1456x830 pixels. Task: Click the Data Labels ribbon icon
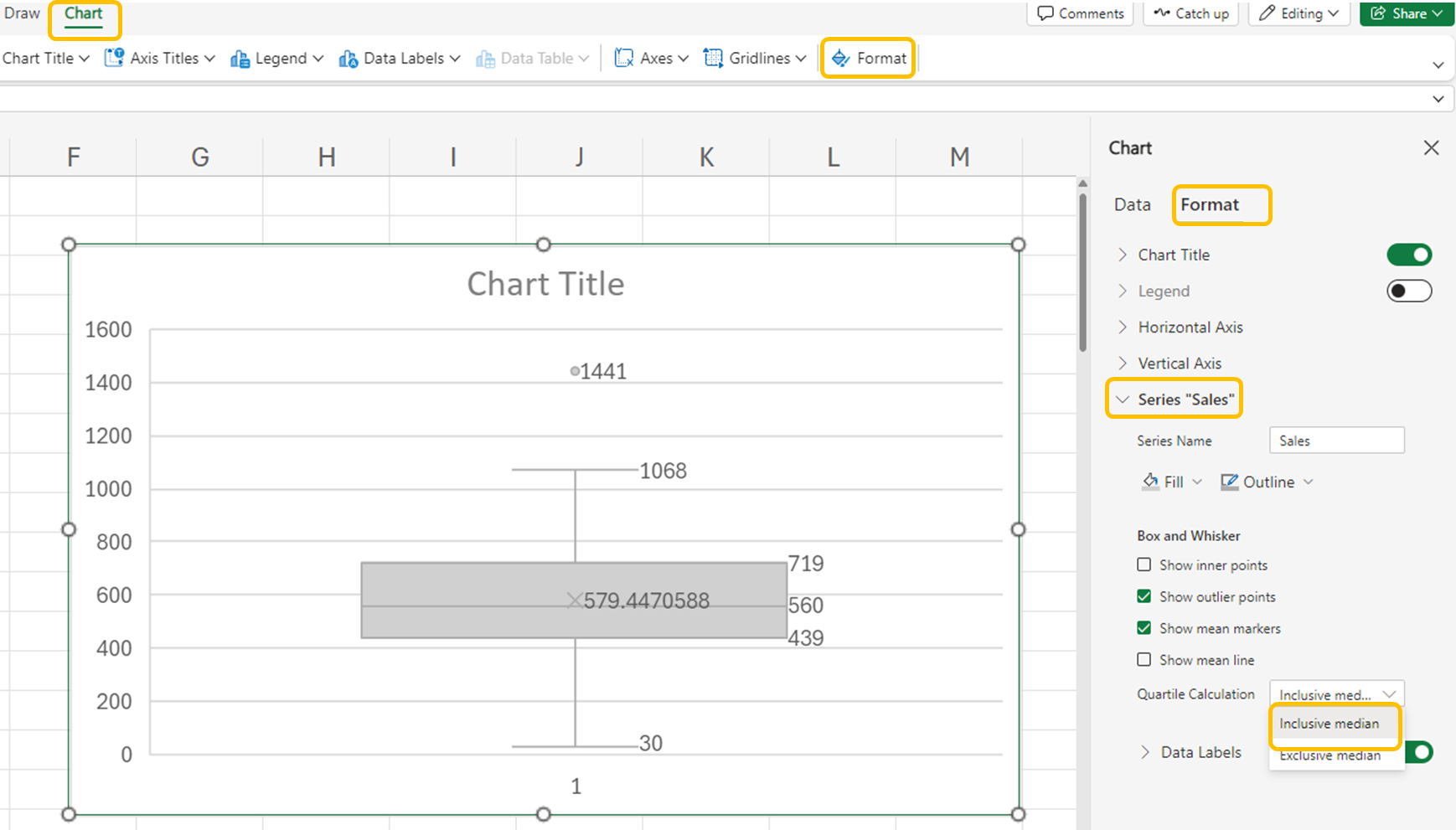348,58
